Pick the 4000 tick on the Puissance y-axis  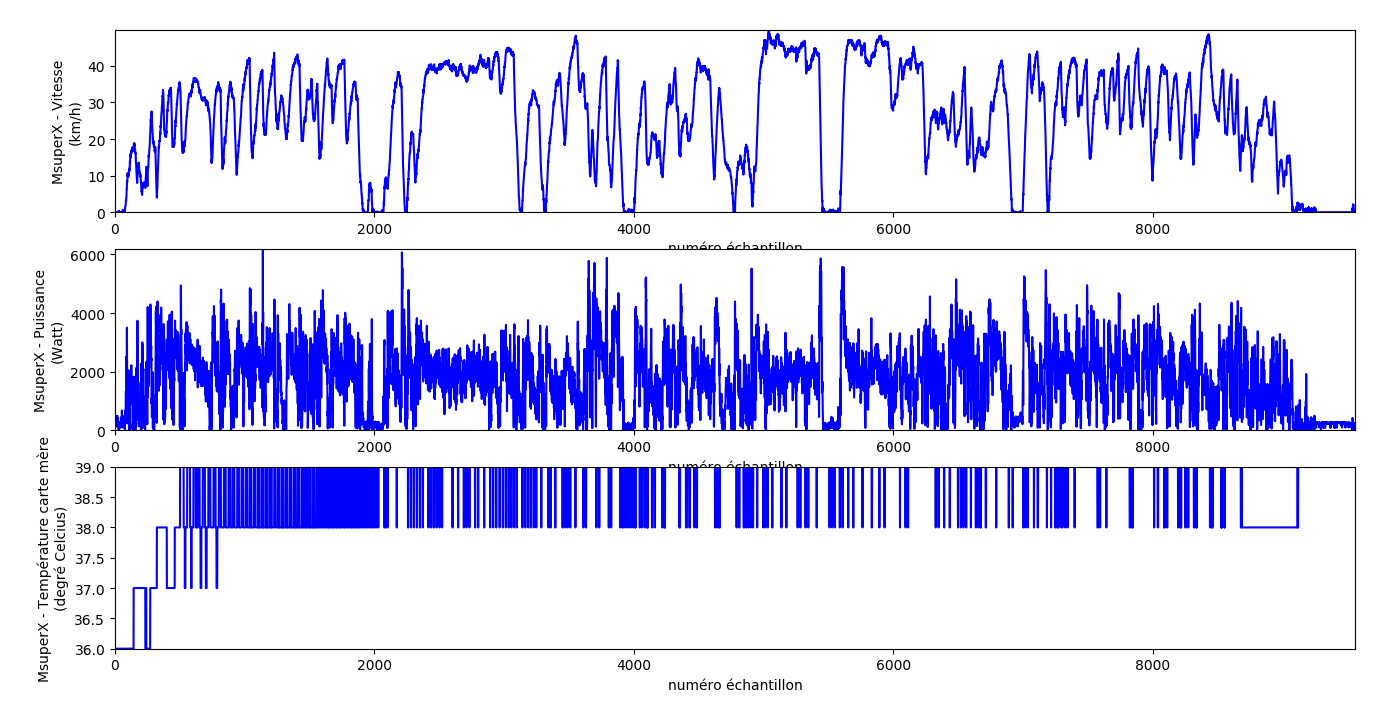(91, 314)
